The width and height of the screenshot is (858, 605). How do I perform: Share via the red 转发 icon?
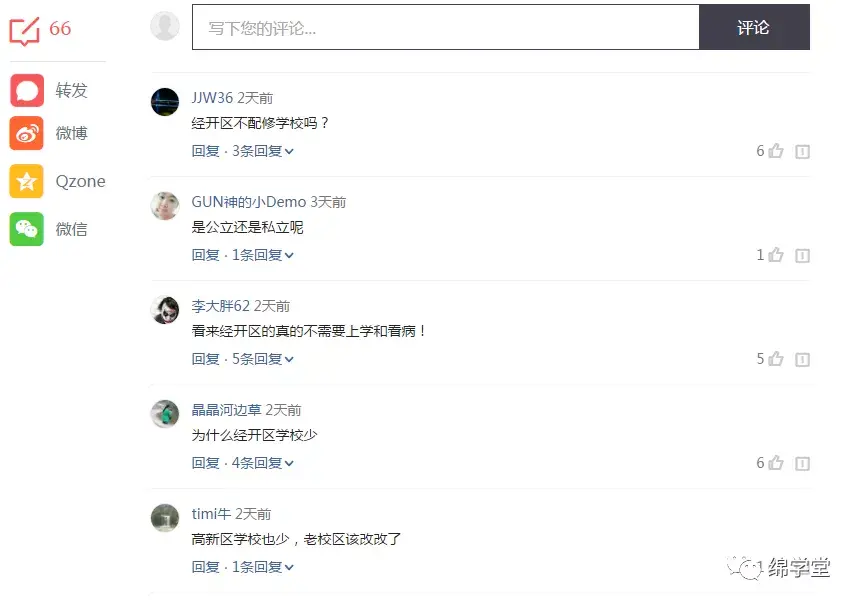tap(27, 90)
